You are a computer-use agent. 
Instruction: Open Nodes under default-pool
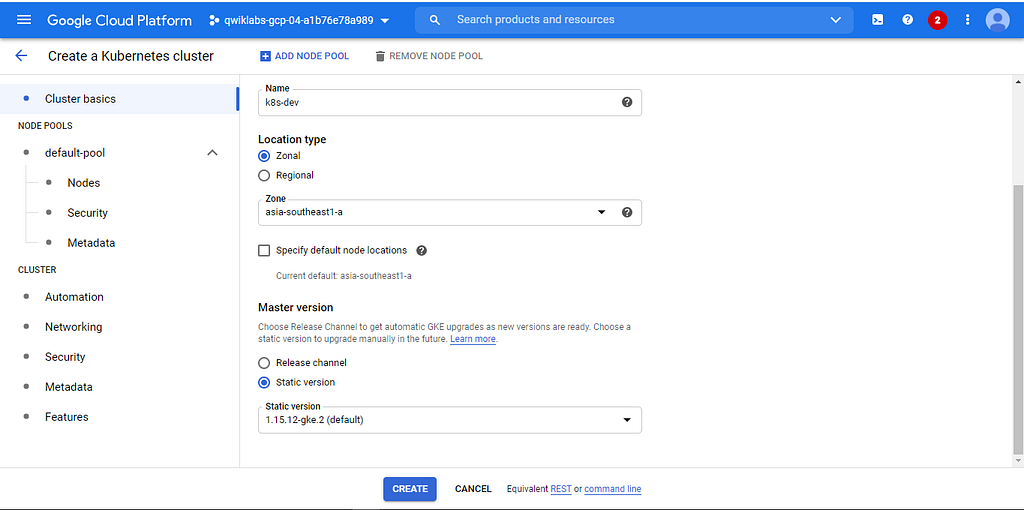pyautogui.click(x=84, y=183)
